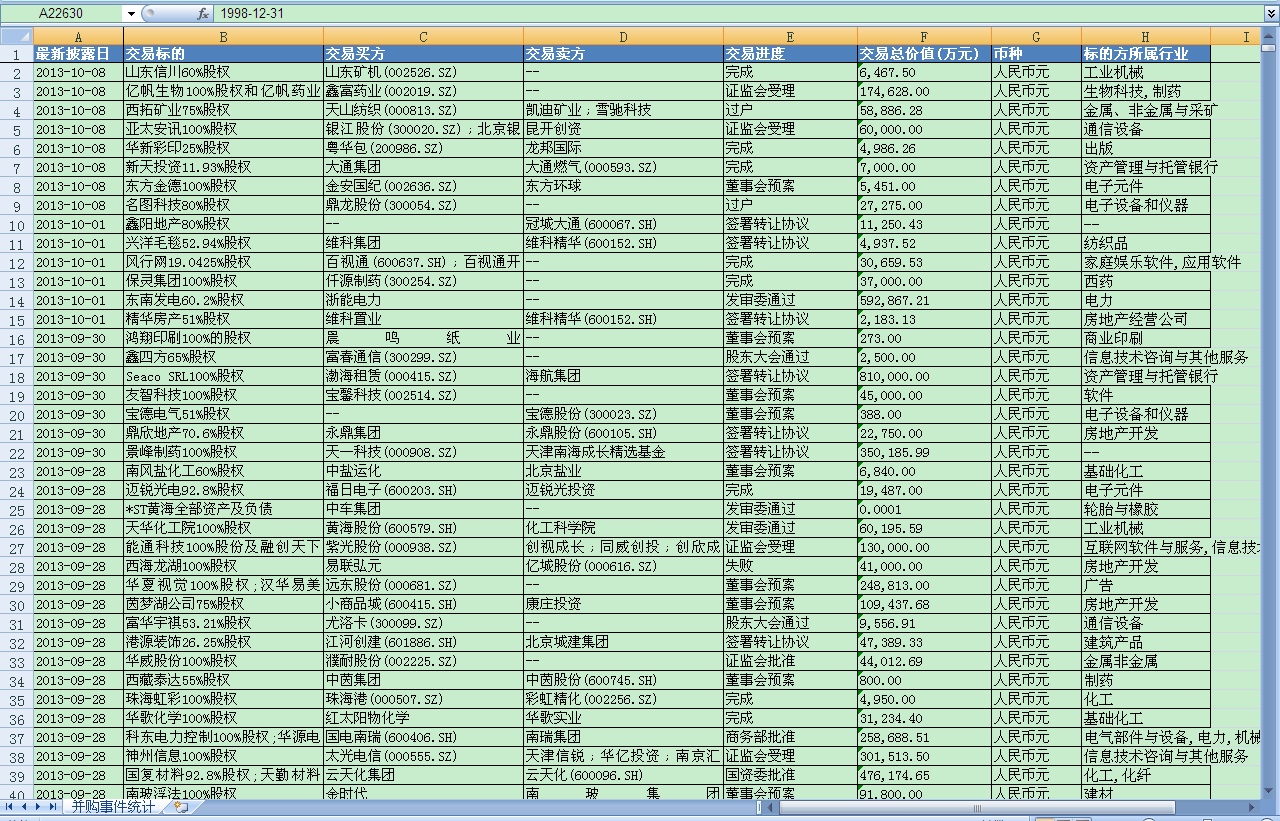The image size is (1280, 821).
Task: Select column C header
Action: coord(423,37)
